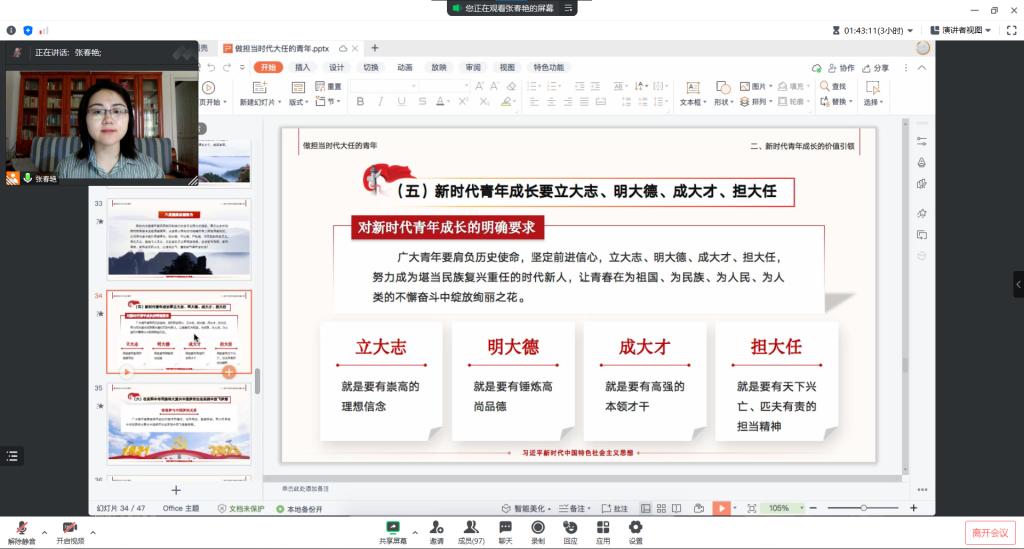Expand the Layout (版式) dropdown
Viewport: 1024px width, 549px height.
click(299, 102)
